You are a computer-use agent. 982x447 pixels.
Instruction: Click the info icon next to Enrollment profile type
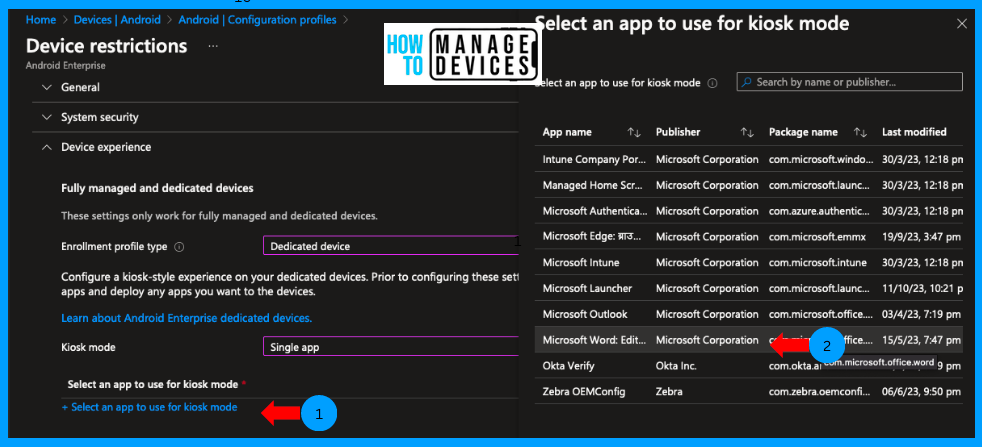pos(178,247)
